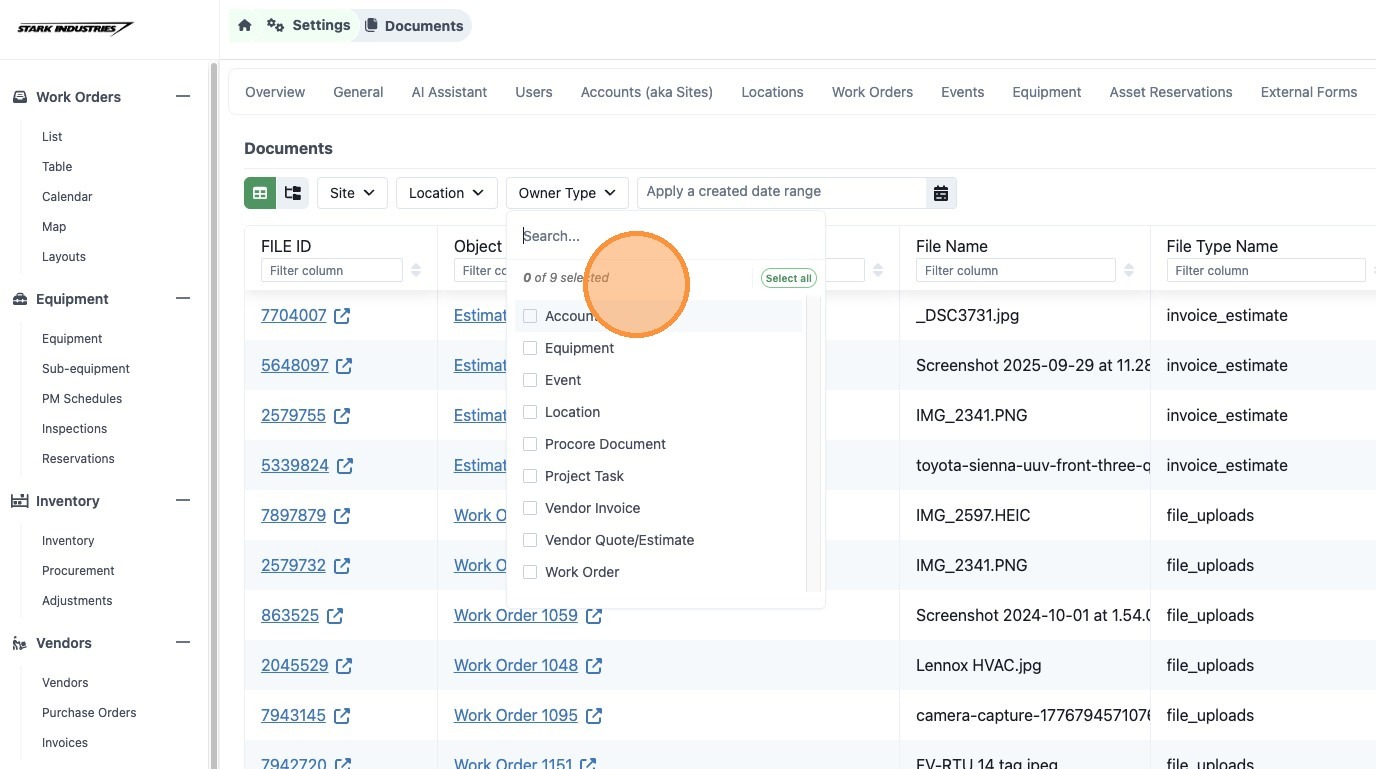
Task: Open the Users settings tab
Action: click(534, 92)
